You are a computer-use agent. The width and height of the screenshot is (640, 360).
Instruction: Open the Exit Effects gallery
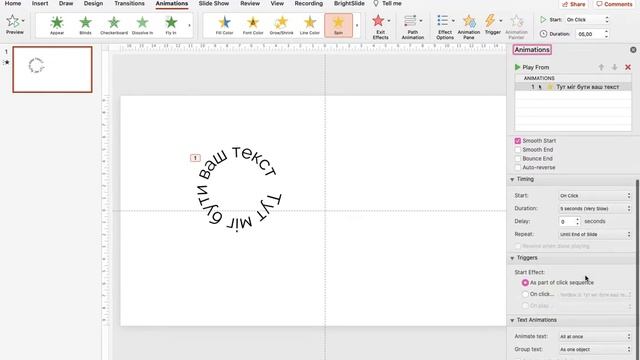pyautogui.click(x=380, y=27)
